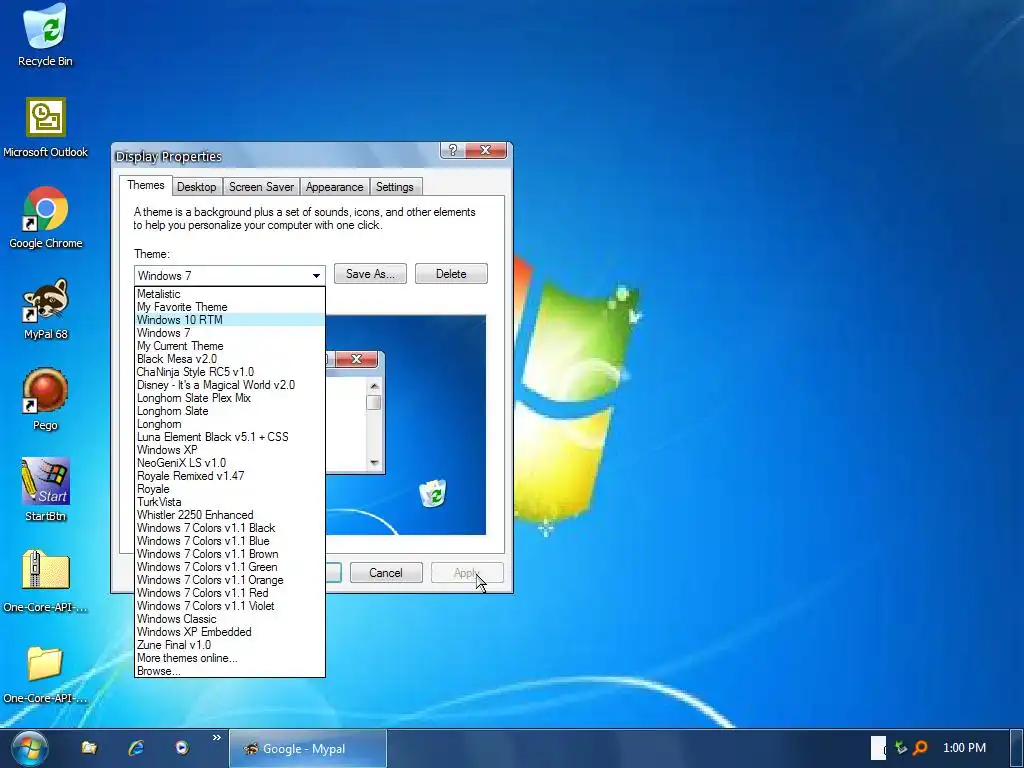Open the Settings tab
1024x768 pixels.
coord(394,187)
